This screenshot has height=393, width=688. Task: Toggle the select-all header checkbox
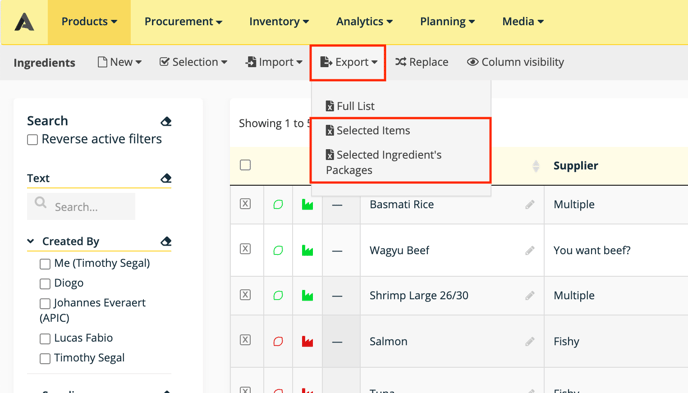[x=245, y=165]
